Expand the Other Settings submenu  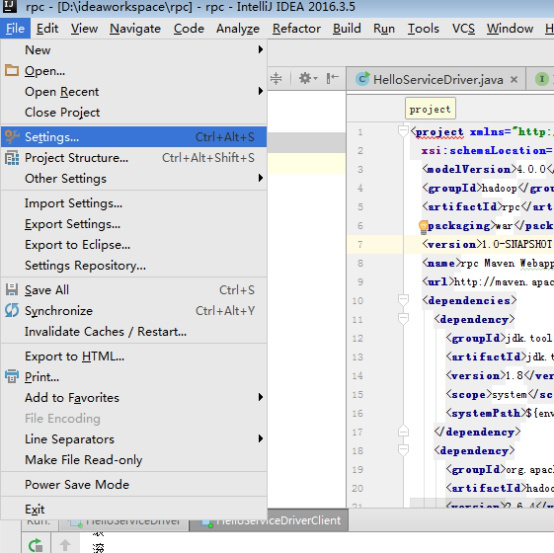tap(134, 178)
